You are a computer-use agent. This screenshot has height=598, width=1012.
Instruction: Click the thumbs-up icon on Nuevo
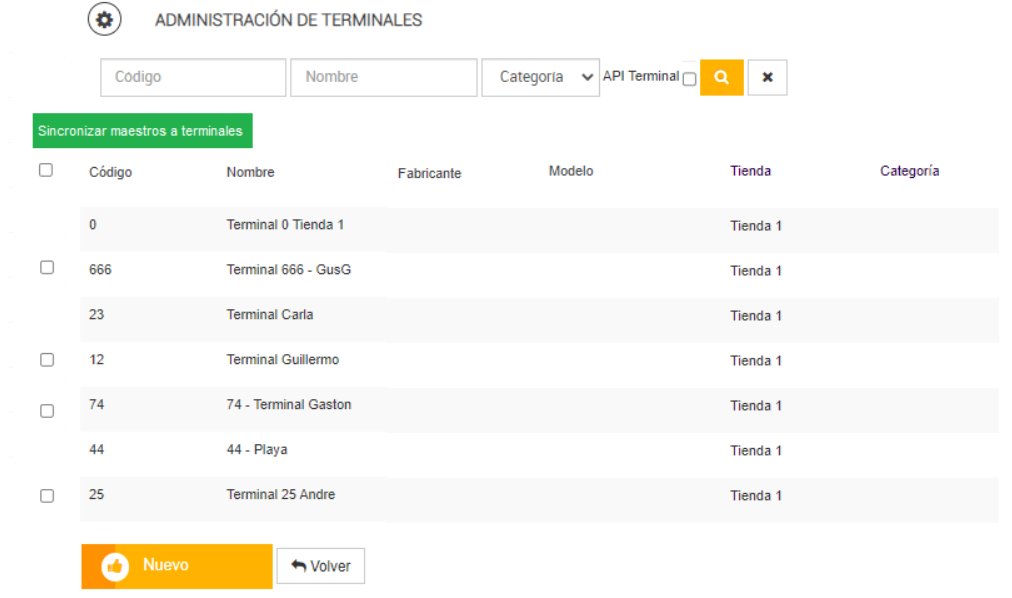tap(115, 566)
